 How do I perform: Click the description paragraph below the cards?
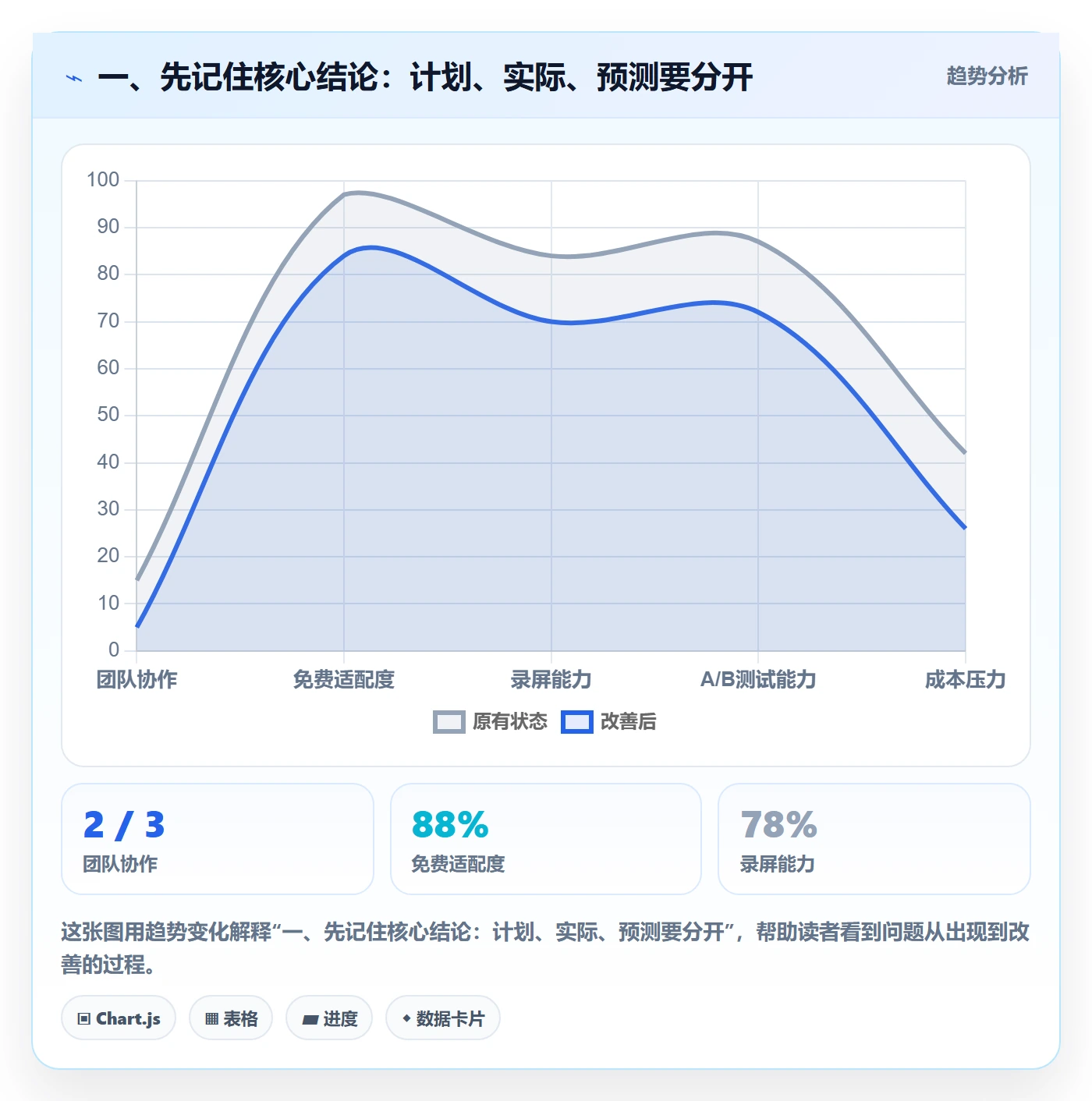pos(546,948)
